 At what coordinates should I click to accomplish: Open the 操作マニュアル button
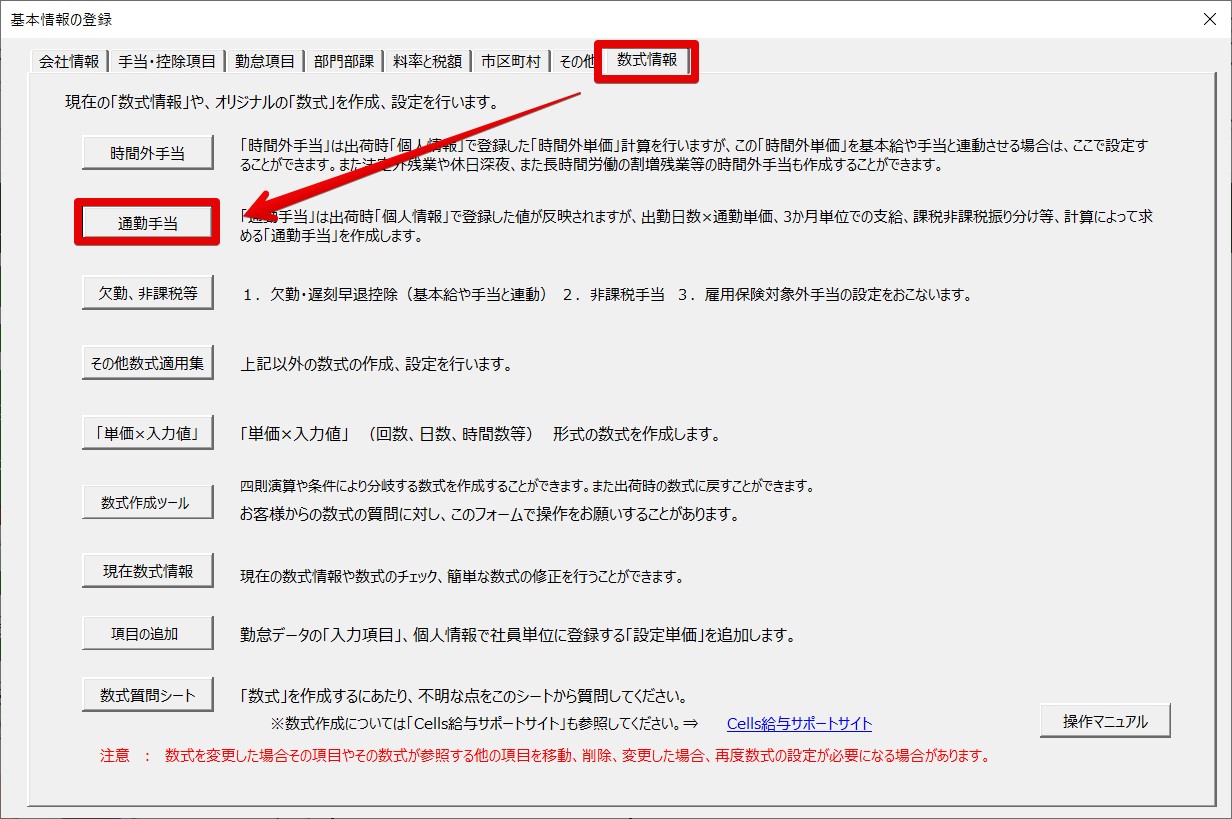pos(1104,721)
